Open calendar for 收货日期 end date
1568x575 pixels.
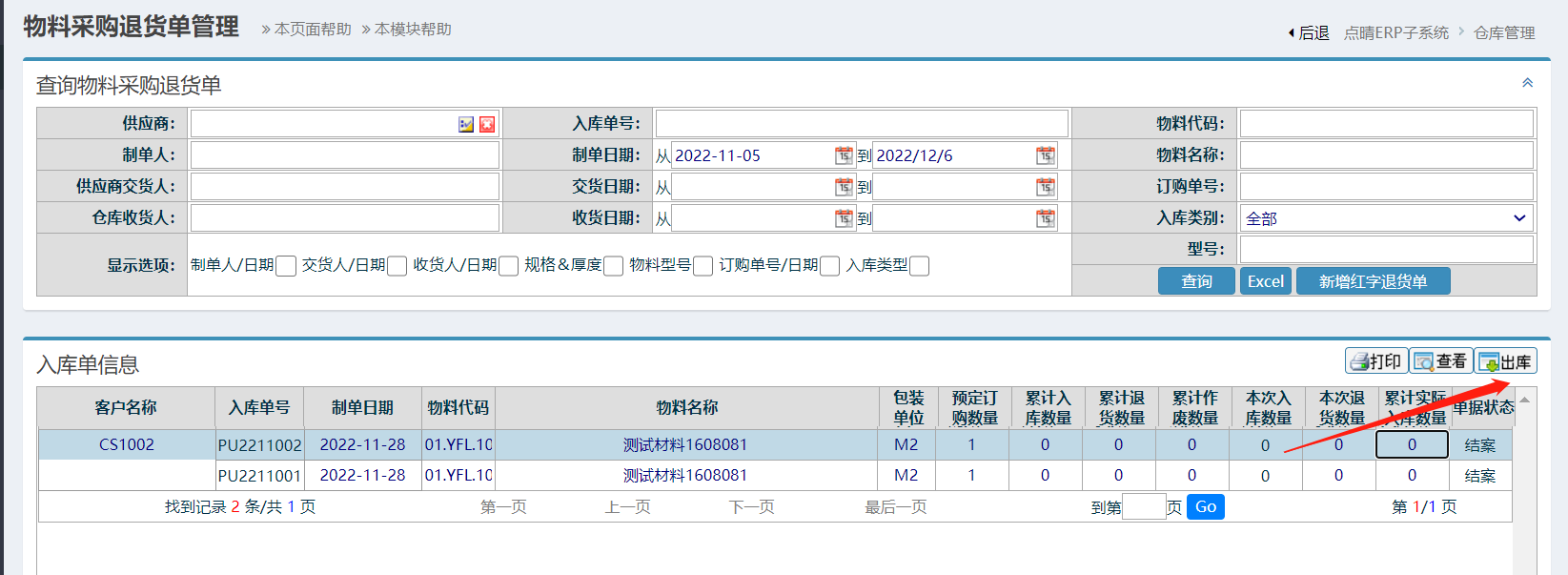click(x=1046, y=218)
